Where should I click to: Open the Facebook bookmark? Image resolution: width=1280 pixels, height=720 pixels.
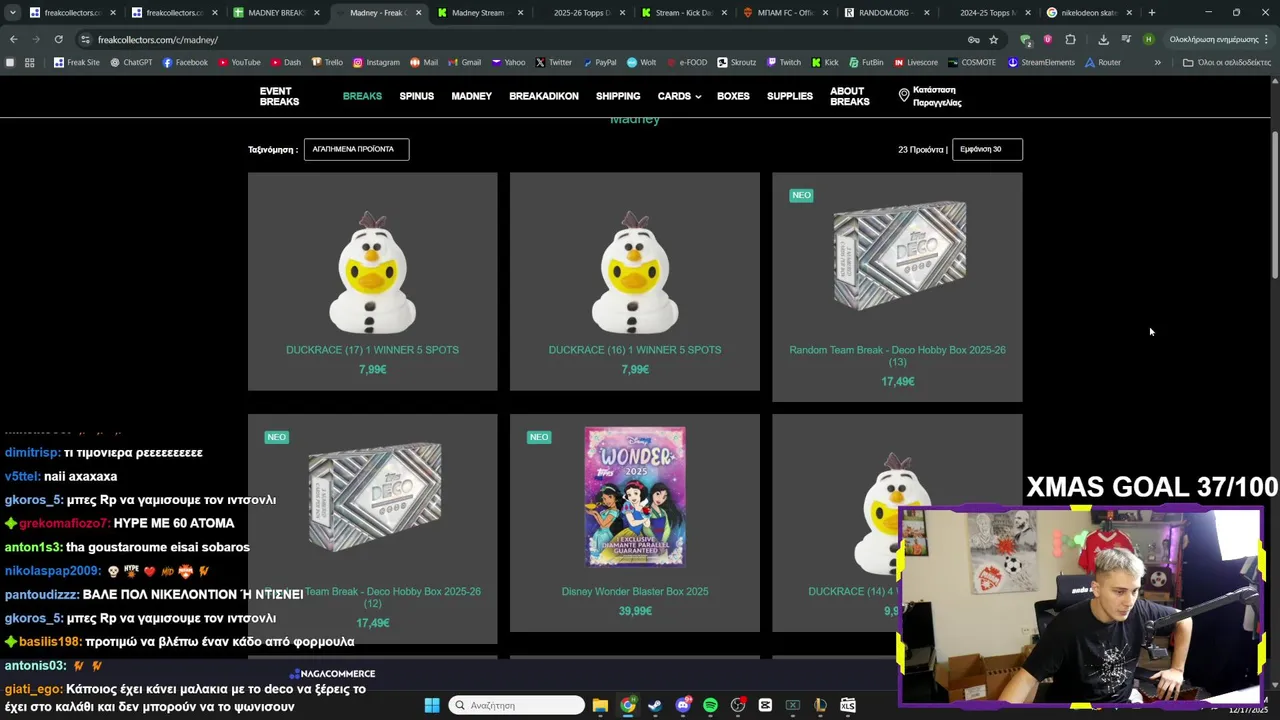(x=185, y=62)
